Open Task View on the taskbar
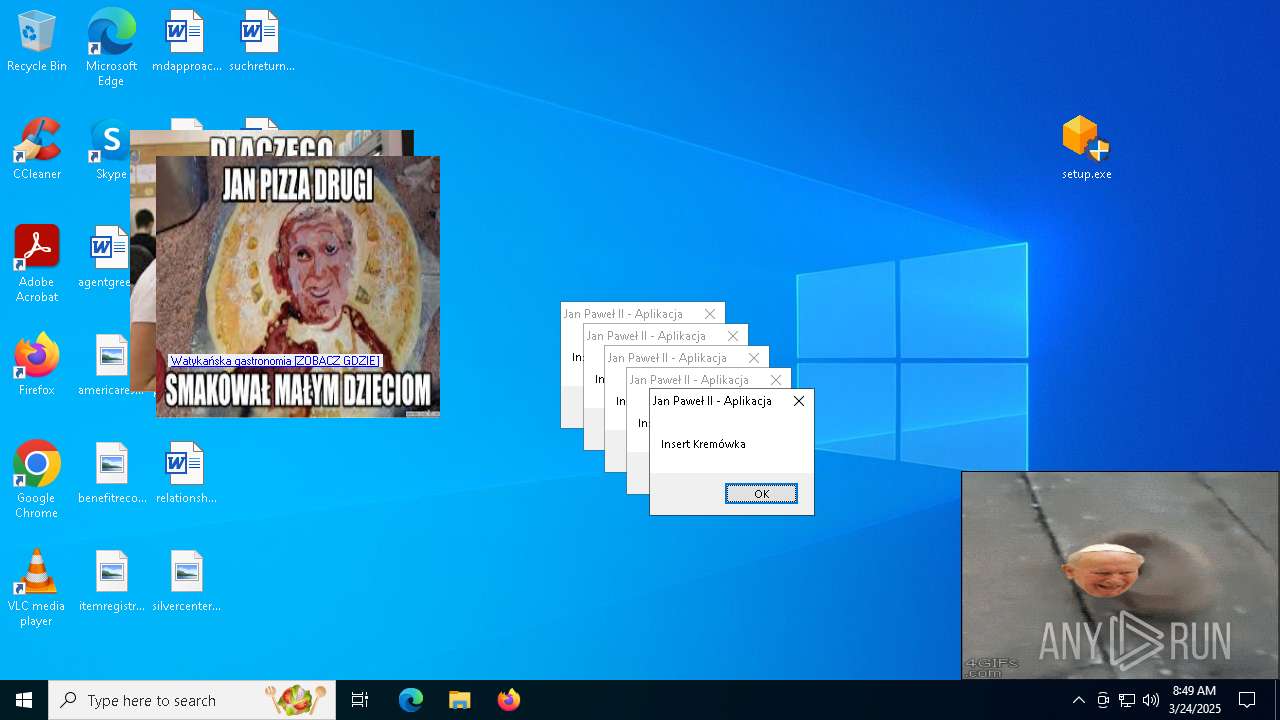The height and width of the screenshot is (720, 1280). [x=360, y=700]
